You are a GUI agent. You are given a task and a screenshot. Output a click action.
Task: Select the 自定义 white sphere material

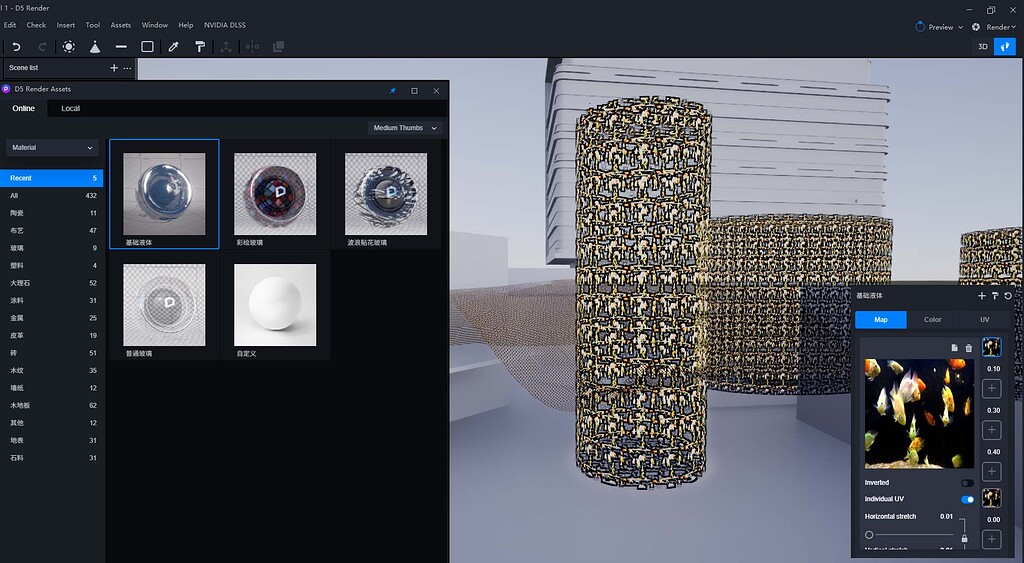(275, 305)
